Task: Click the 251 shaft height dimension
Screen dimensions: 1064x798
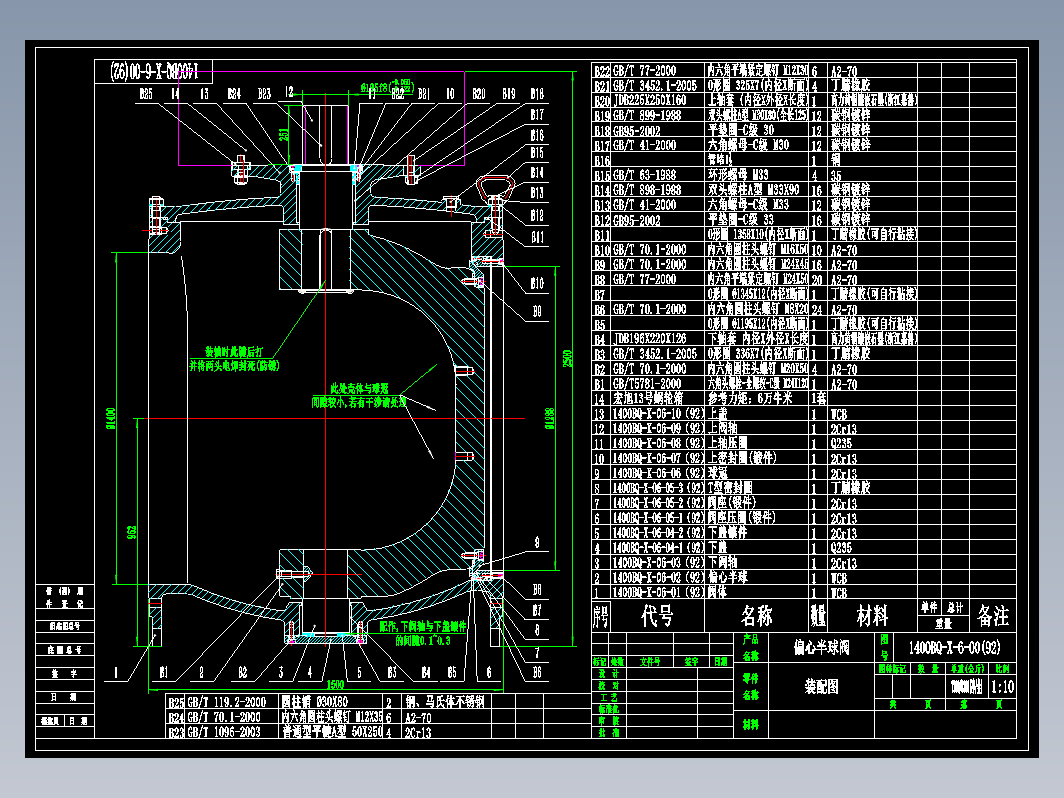Action: (x=283, y=133)
